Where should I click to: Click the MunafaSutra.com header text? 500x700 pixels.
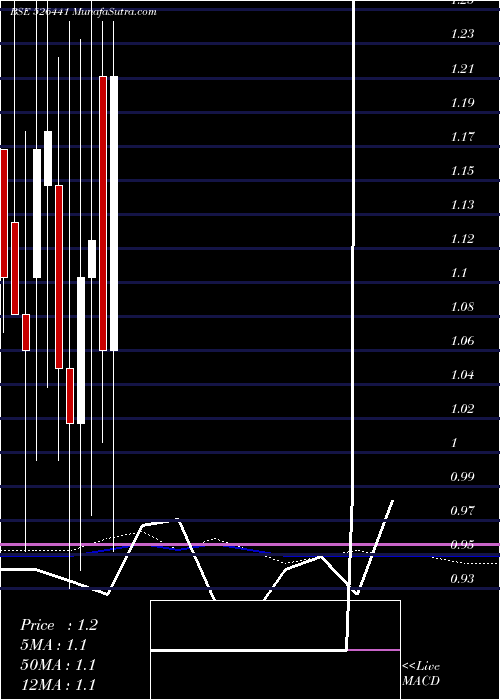(114, 12)
